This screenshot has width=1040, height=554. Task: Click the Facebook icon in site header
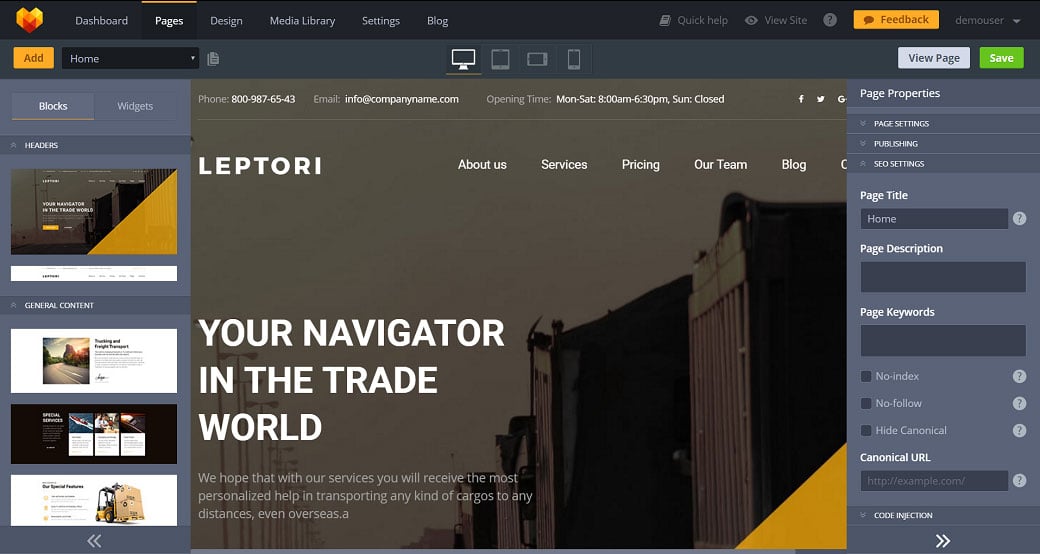(801, 99)
